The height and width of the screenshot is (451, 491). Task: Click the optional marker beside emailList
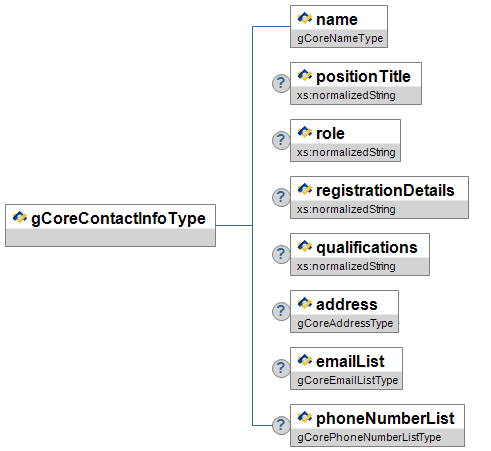(x=281, y=368)
